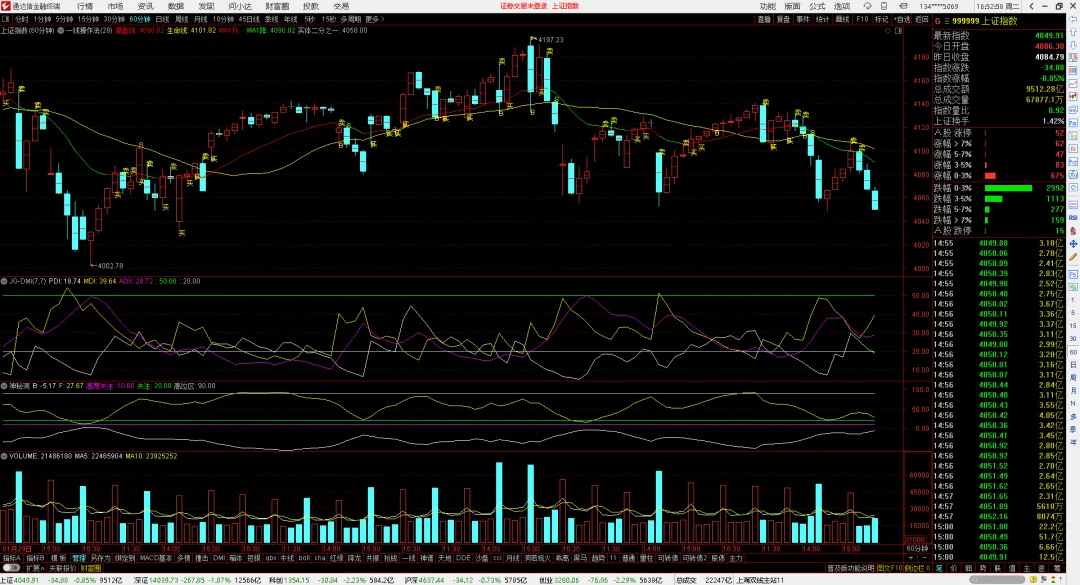Viewport: 1080px width, 585px height.
Task: Select the active 60分钟 period
Action: click(x=140, y=19)
